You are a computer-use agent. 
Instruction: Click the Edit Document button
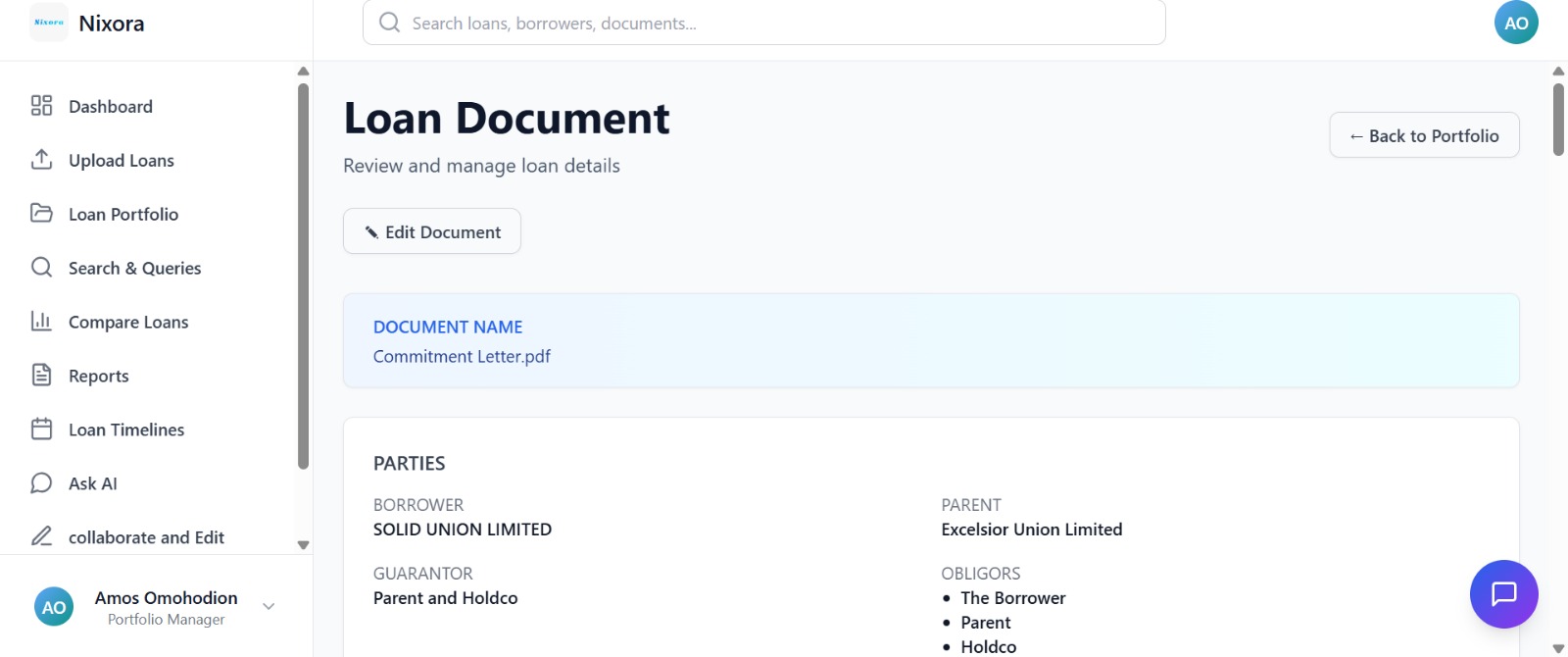[x=432, y=231]
